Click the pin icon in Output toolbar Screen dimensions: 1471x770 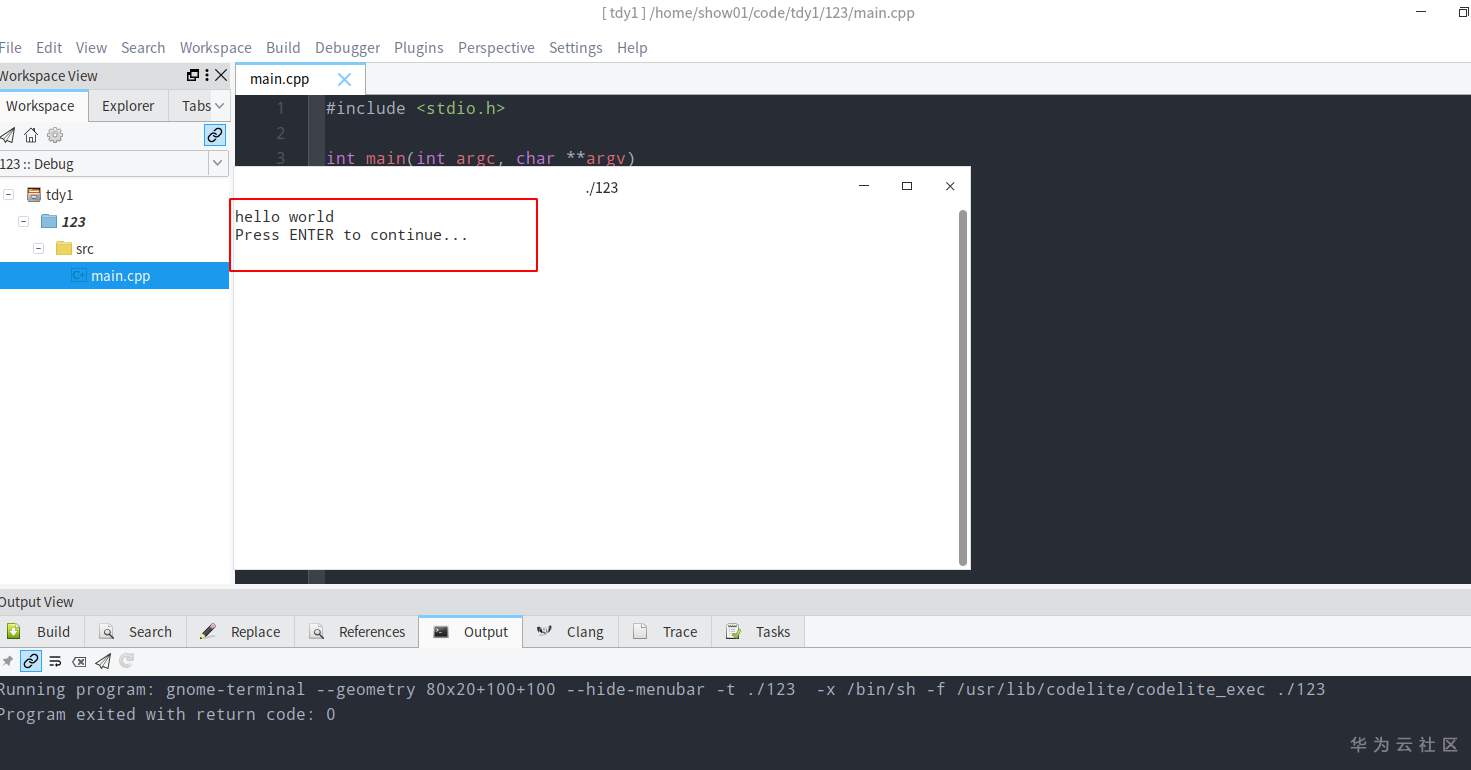(7, 661)
